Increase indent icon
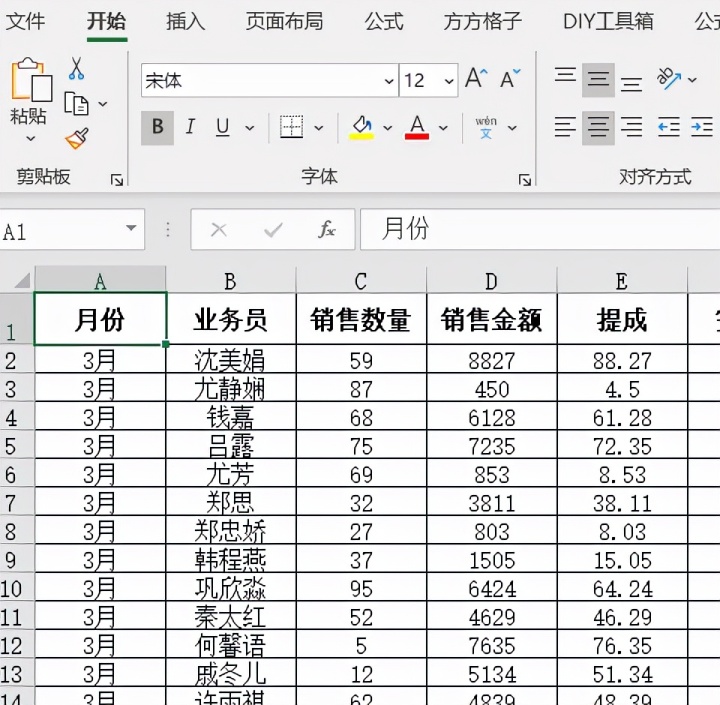The image size is (720, 705). coord(702,127)
